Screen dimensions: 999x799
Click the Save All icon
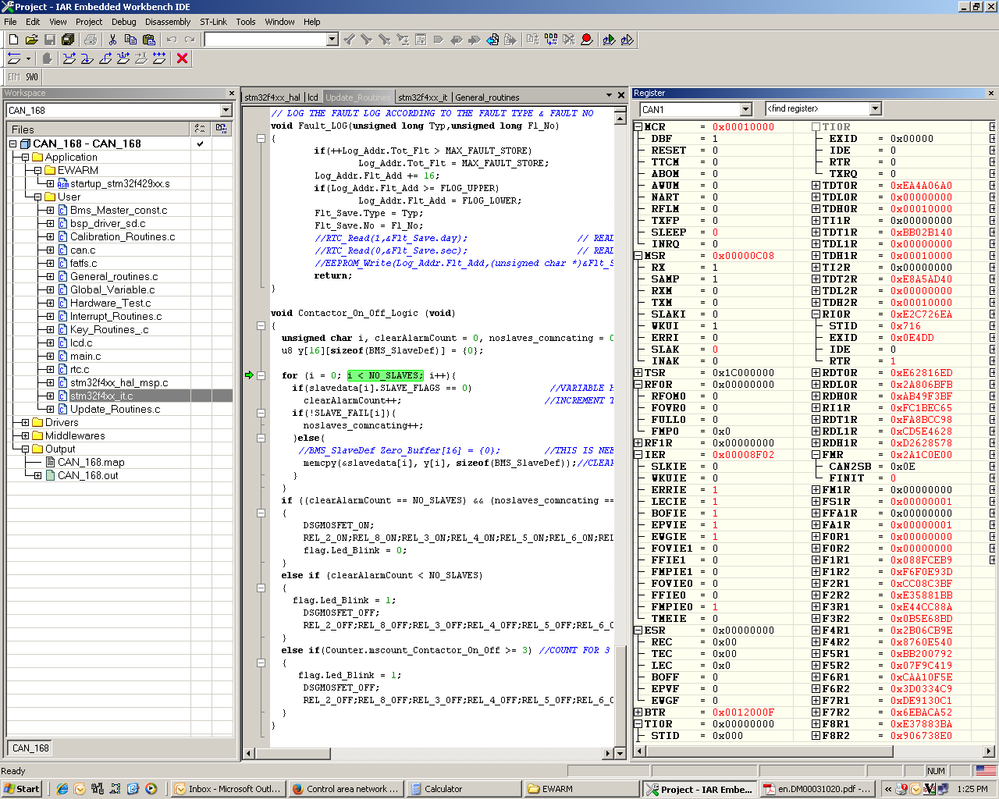[x=67, y=40]
